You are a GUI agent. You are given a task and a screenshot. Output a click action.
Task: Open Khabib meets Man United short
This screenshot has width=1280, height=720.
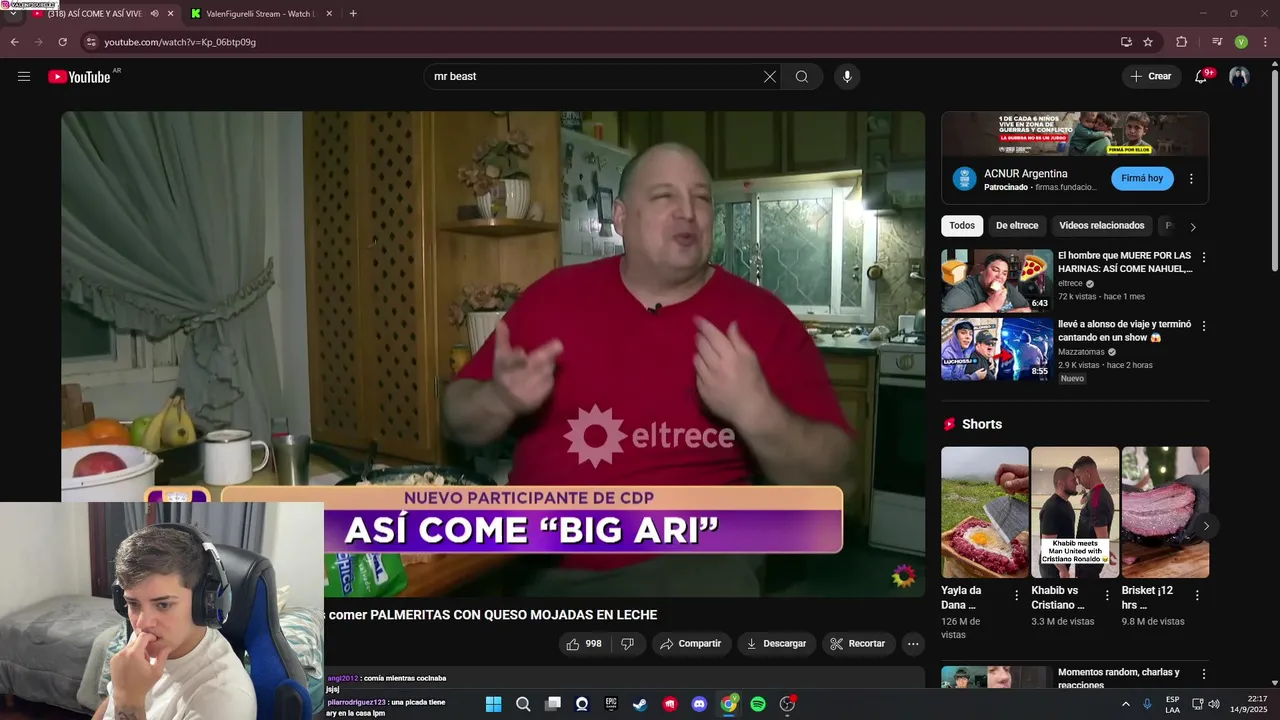tap(1075, 512)
